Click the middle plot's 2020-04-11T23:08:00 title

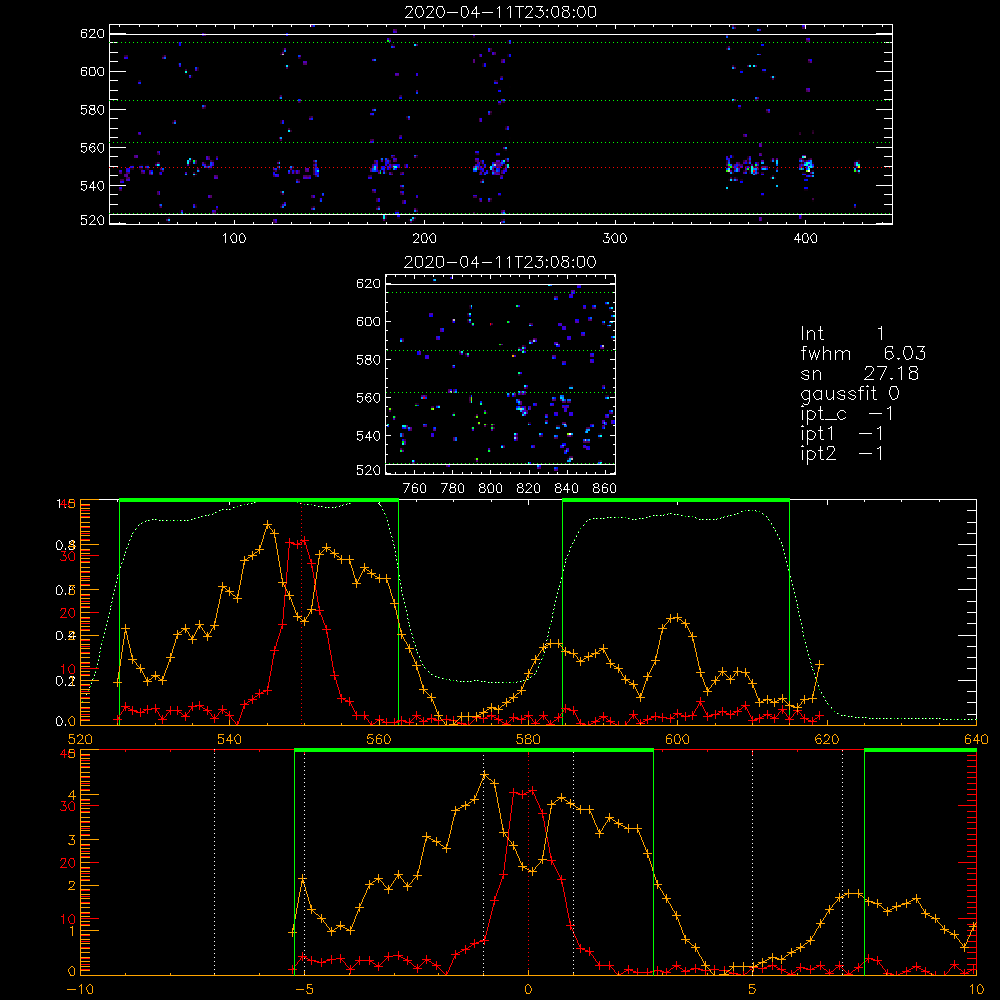(500, 262)
